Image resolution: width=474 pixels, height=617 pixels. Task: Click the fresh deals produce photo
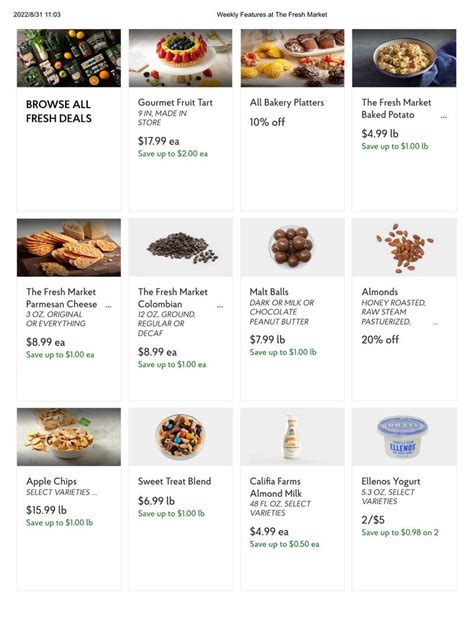pos(69,58)
